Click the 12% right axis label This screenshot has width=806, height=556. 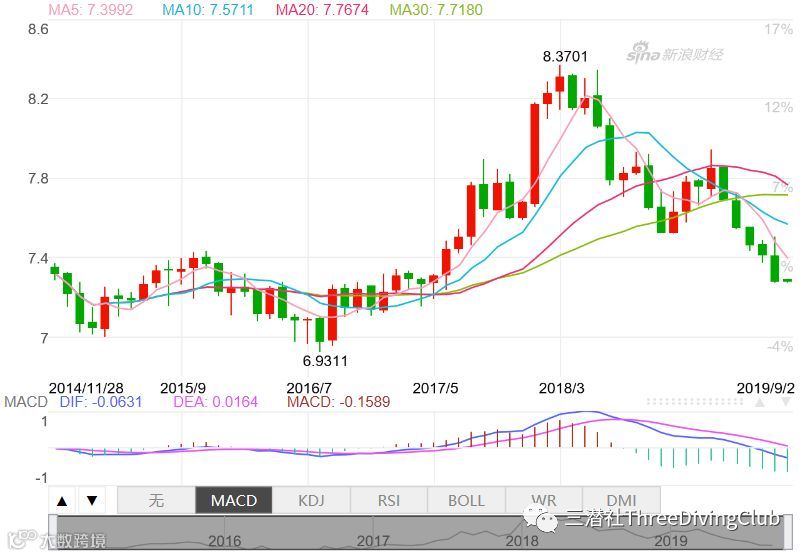tap(778, 107)
